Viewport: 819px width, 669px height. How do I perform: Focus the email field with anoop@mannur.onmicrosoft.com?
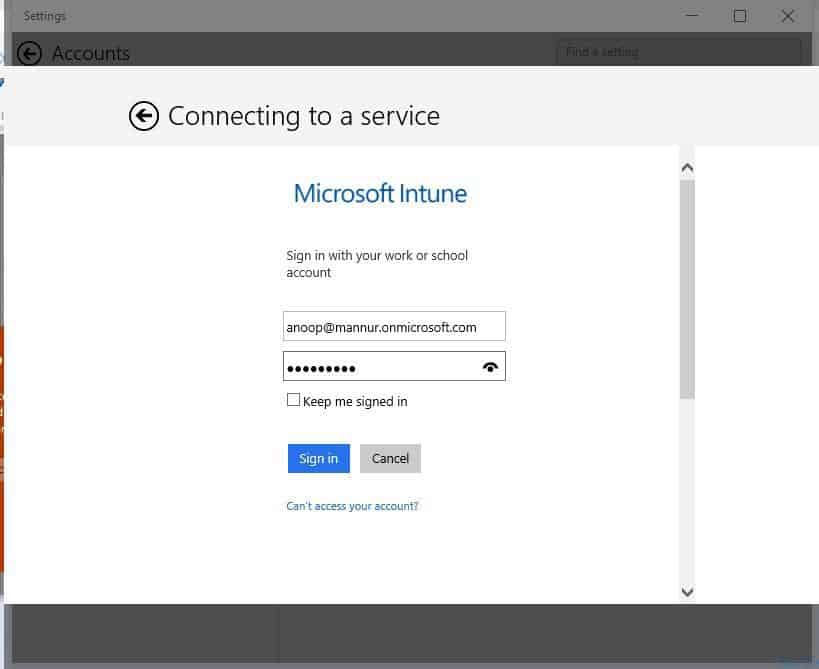394,326
